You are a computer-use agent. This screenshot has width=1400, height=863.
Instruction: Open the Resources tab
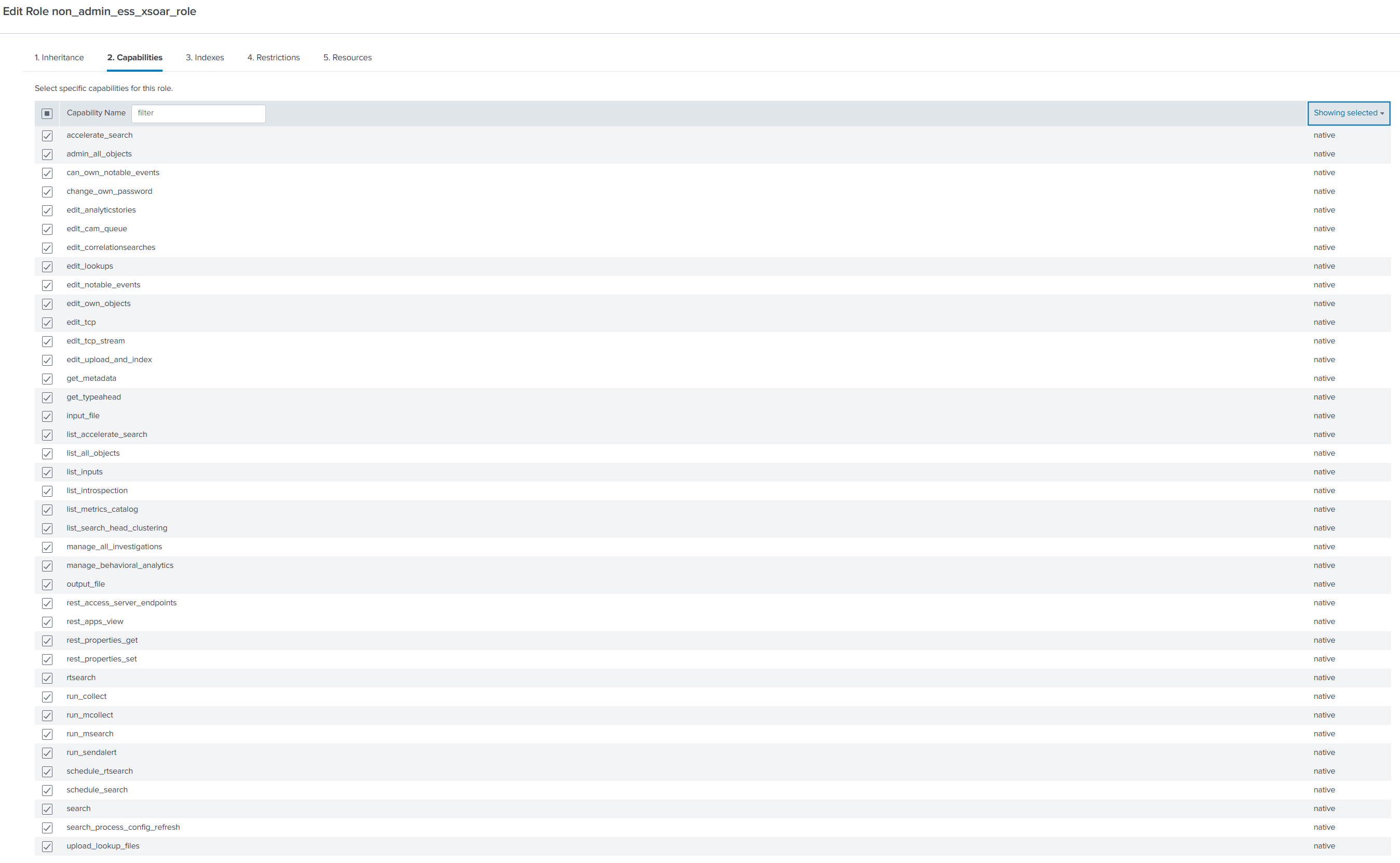pyautogui.click(x=347, y=58)
